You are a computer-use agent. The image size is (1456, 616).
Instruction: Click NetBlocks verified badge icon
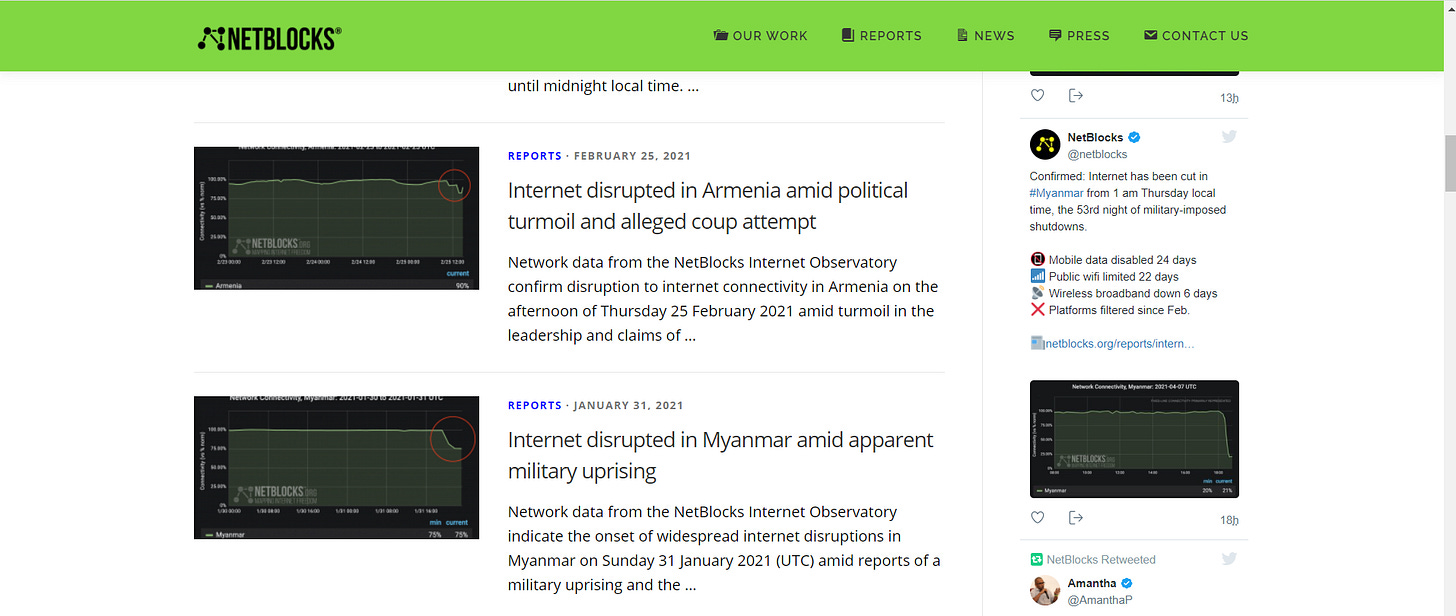pos(1134,138)
